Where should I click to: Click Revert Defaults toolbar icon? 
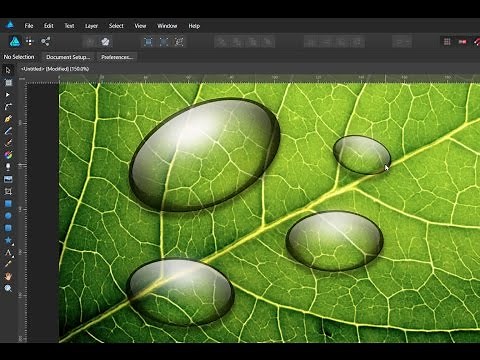(105, 42)
